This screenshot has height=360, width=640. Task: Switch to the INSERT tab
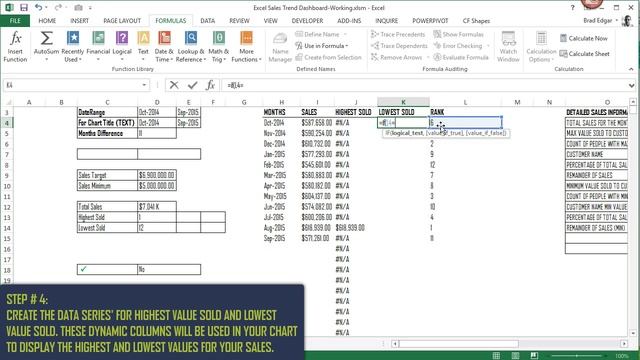(x=79, y=20)
